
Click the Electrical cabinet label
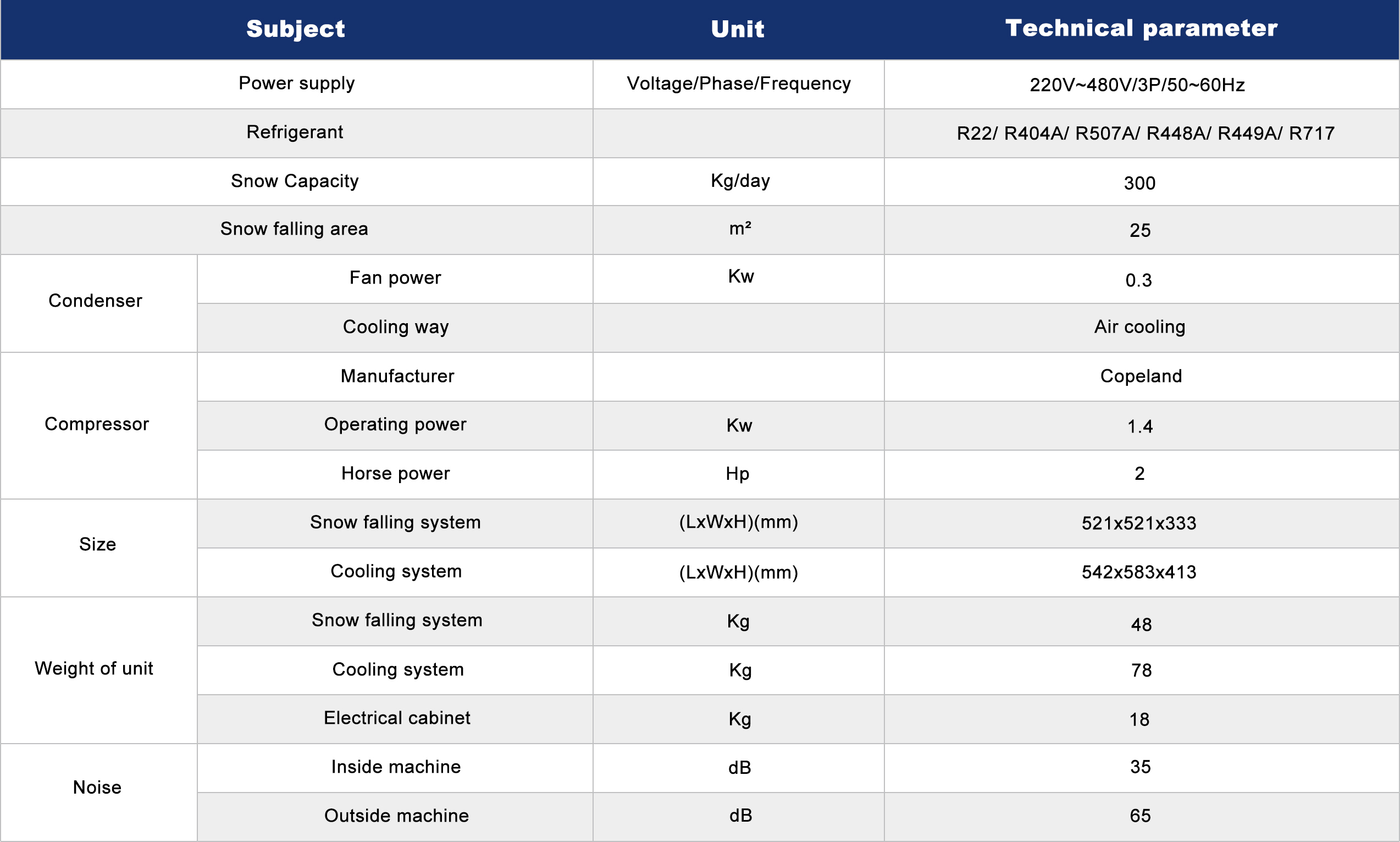[x=396, y=718]
